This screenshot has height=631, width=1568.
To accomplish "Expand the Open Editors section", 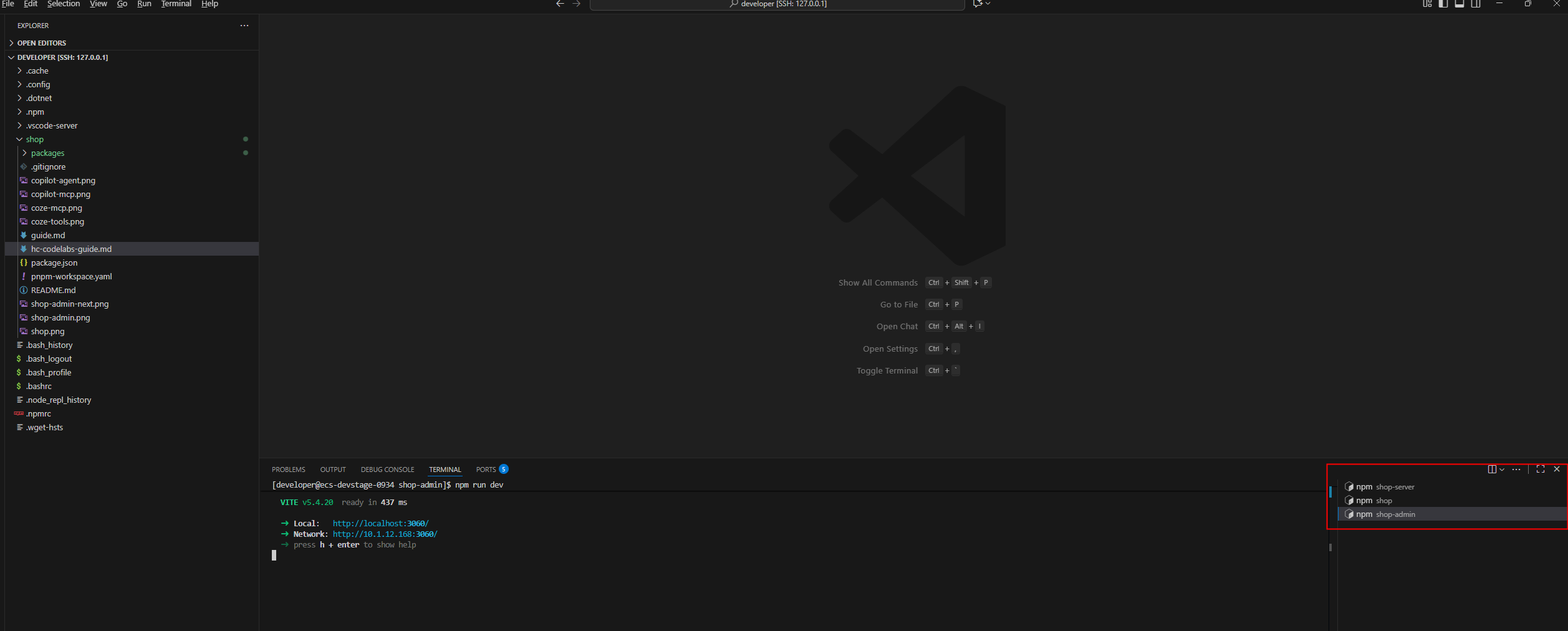I will pyautogui.click(x=41, y=43).
